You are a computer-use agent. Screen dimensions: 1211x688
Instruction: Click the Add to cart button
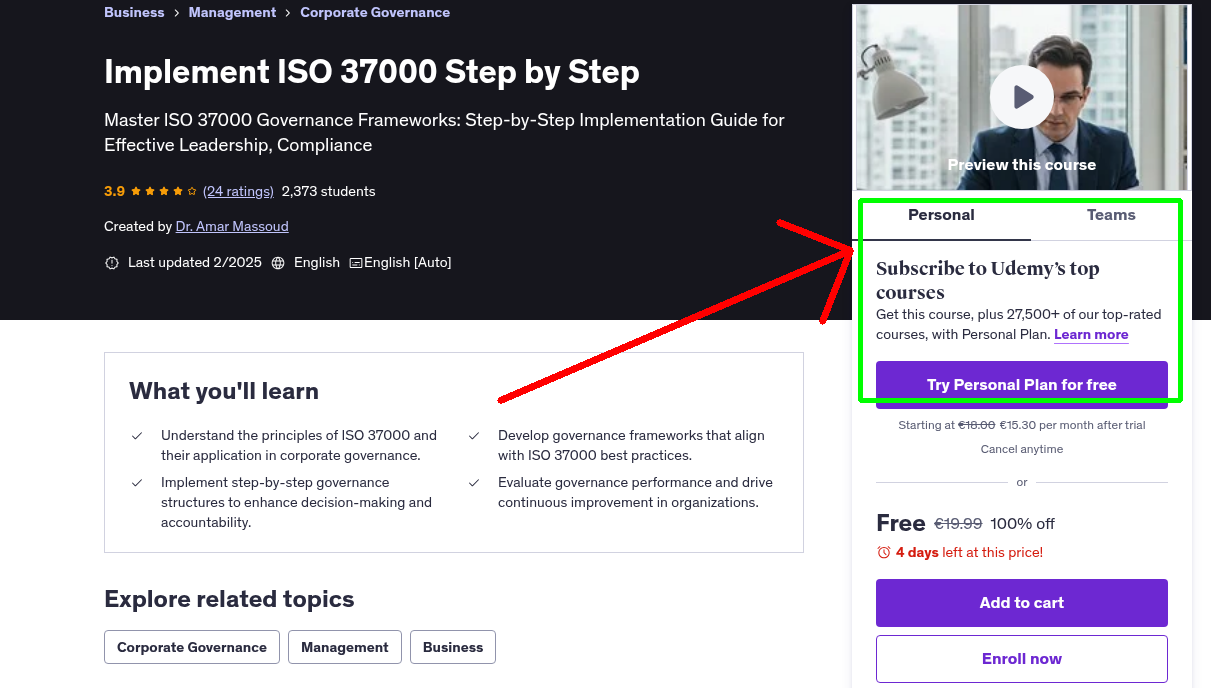[1022, 603]
